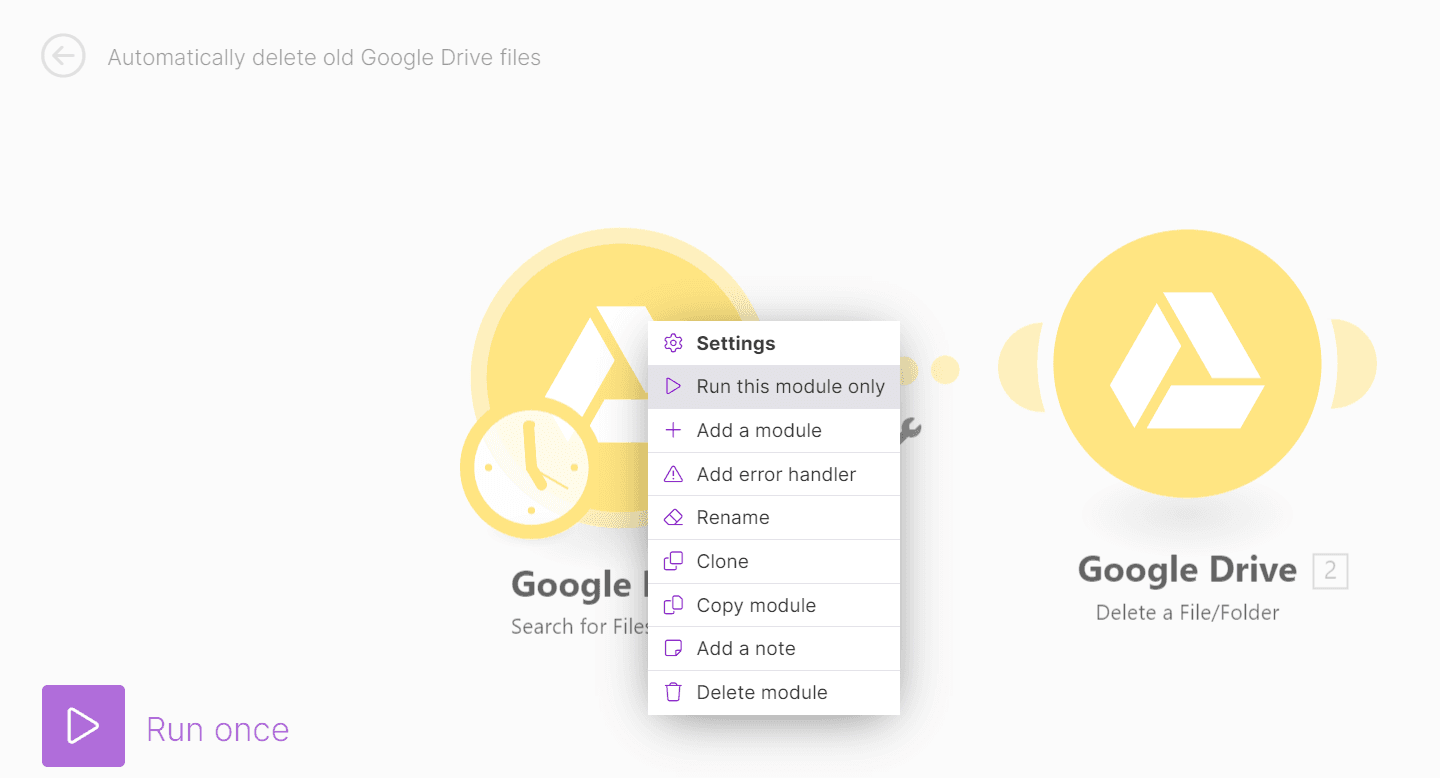Click the note icon beside Add a note
The height and width of the screenshot is (778, 1440).
pos(673,648)
